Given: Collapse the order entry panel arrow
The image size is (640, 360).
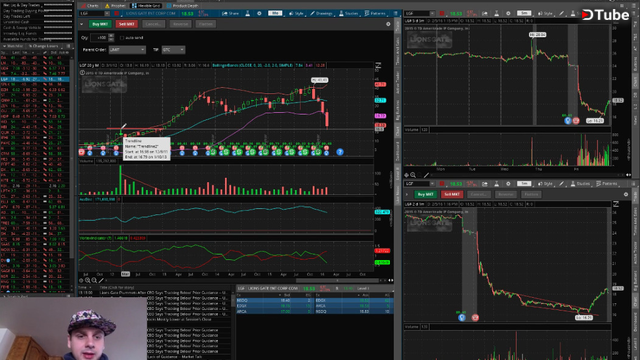Looking at the screenshot, I should click(x=82, y=24).
